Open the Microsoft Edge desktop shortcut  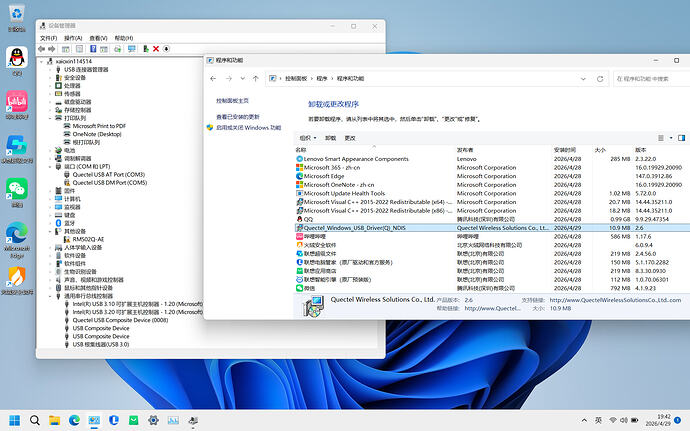coord(17,240)
